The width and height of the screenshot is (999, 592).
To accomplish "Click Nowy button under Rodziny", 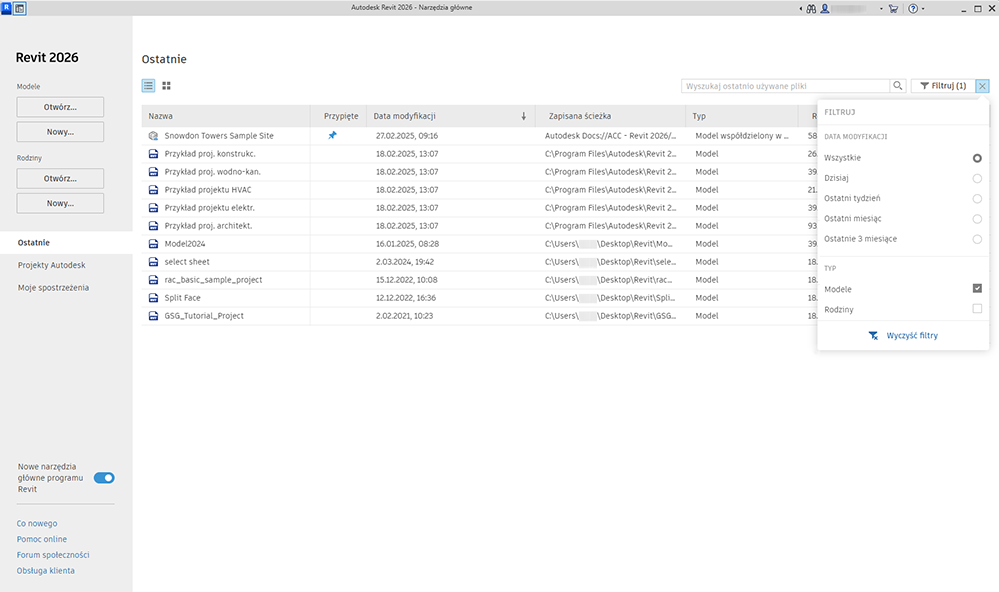I will coord(60,203).
